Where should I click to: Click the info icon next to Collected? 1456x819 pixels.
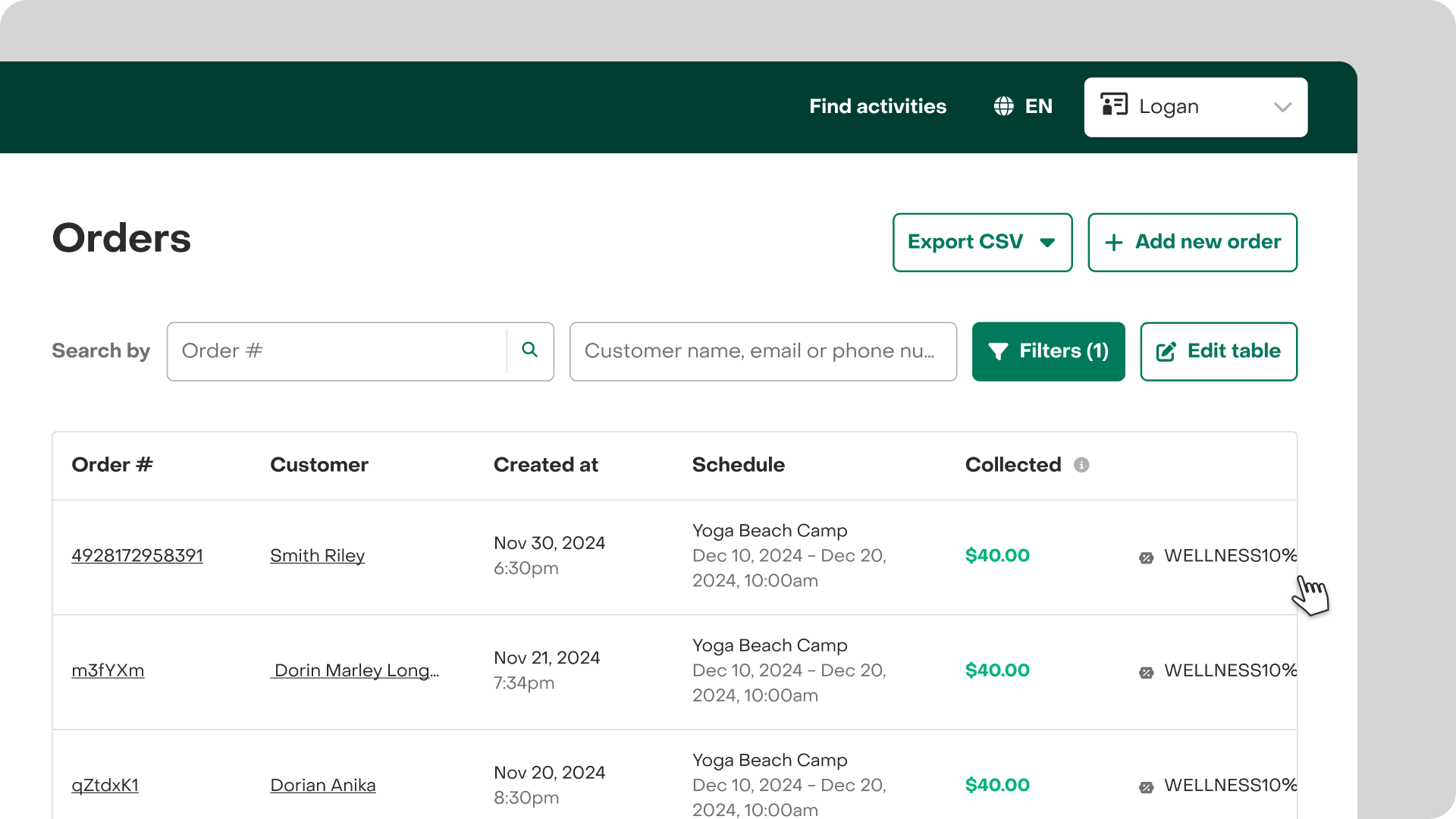tap(1081, 465)
